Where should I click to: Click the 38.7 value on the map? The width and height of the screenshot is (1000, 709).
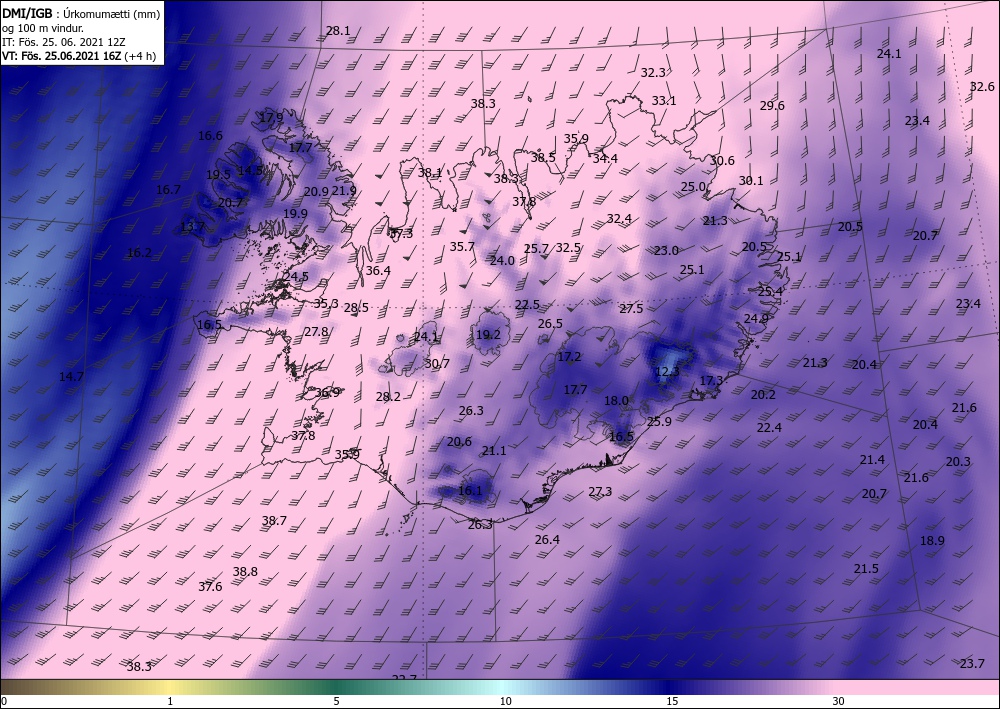point(274,521)
